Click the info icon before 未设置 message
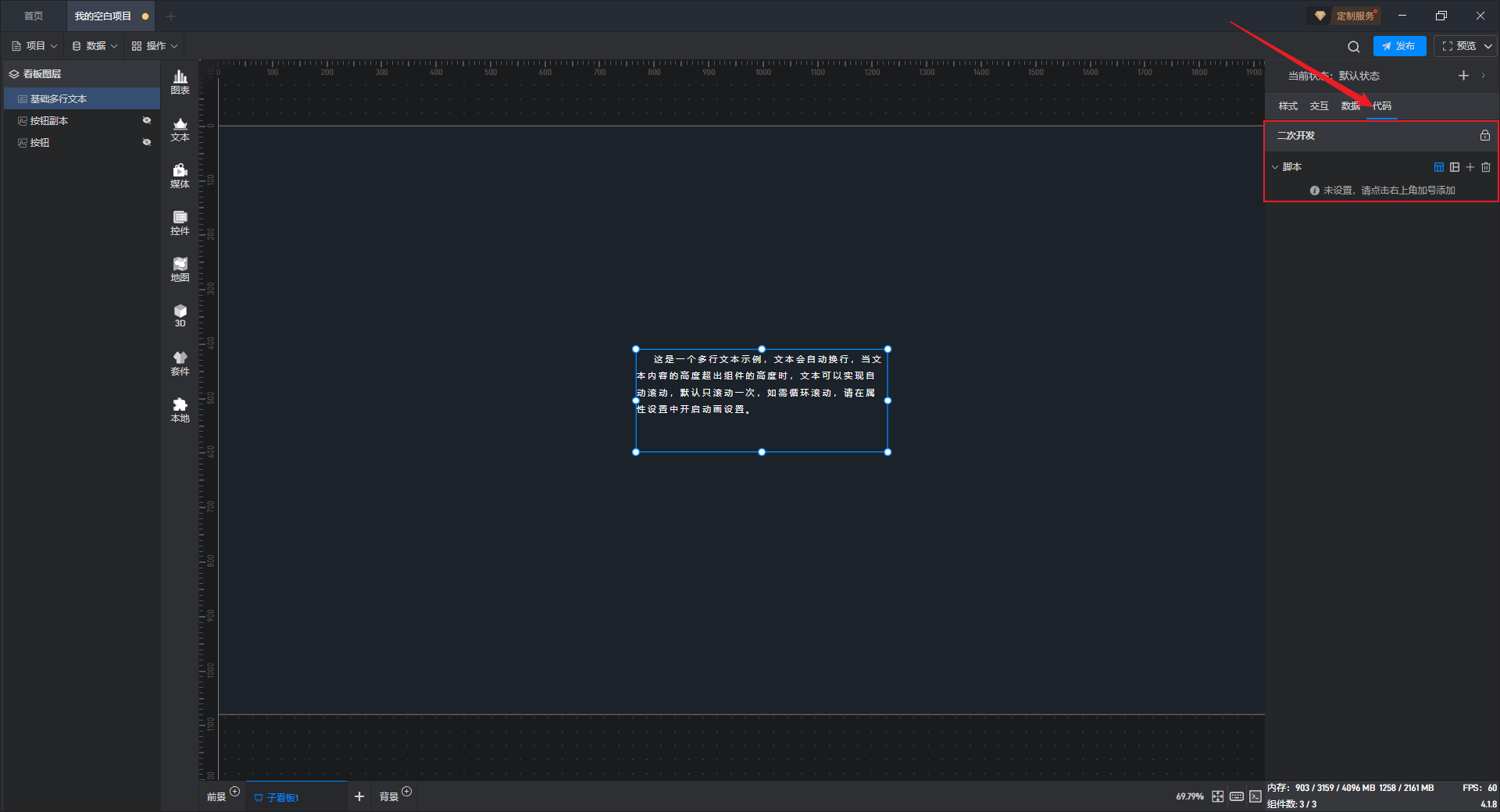The width and height of the screenshot is (1500, 812). [1315, 191]
